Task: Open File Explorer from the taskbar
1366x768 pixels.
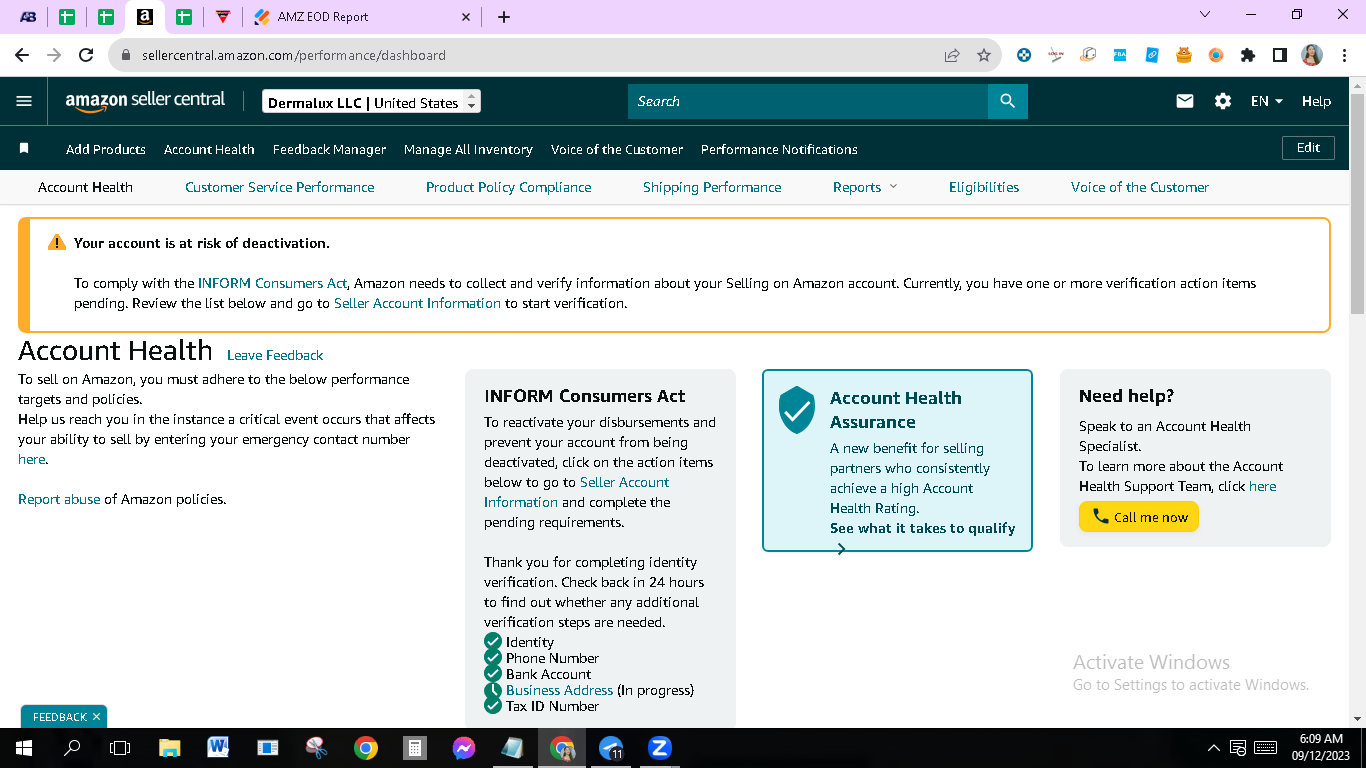Action: tap(170, 748)
